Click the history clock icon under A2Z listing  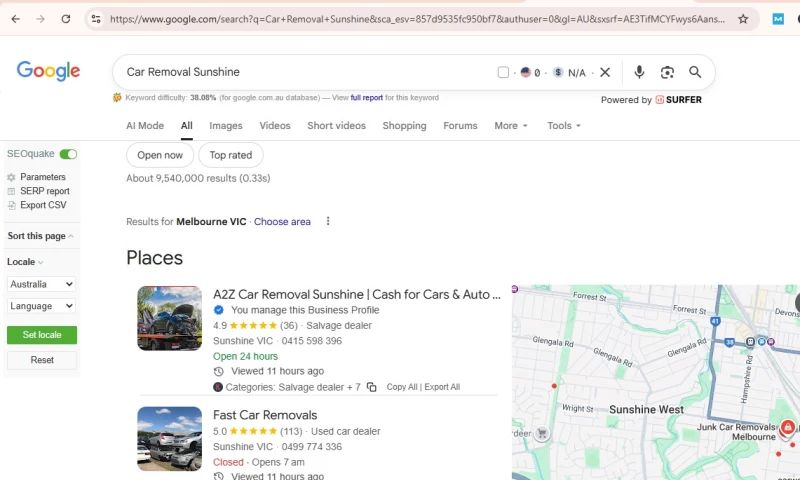[218, 371]
